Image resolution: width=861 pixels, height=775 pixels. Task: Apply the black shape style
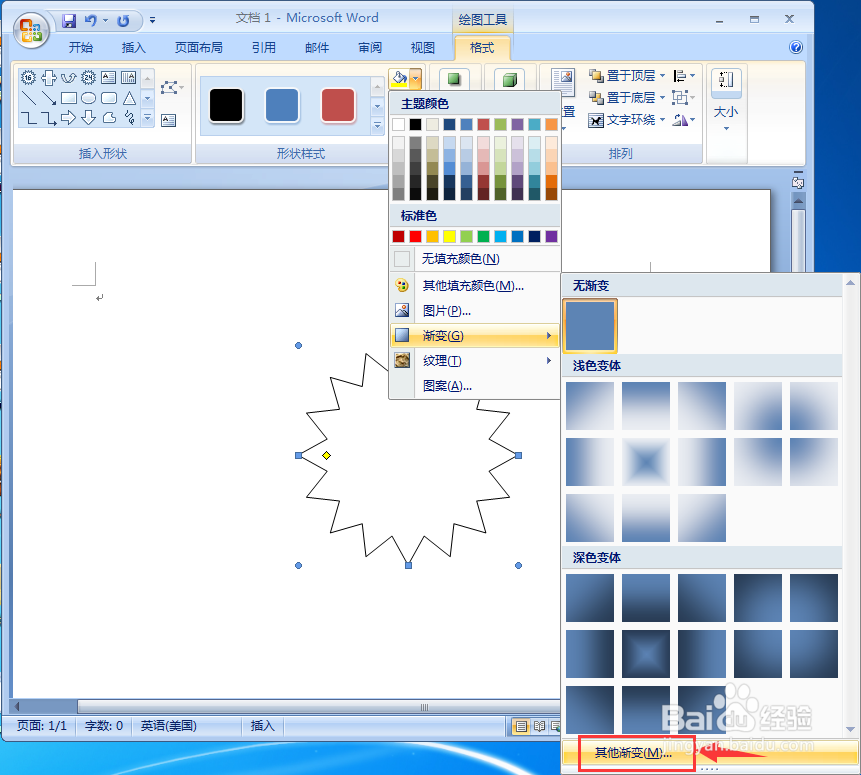tap(226, 105)
